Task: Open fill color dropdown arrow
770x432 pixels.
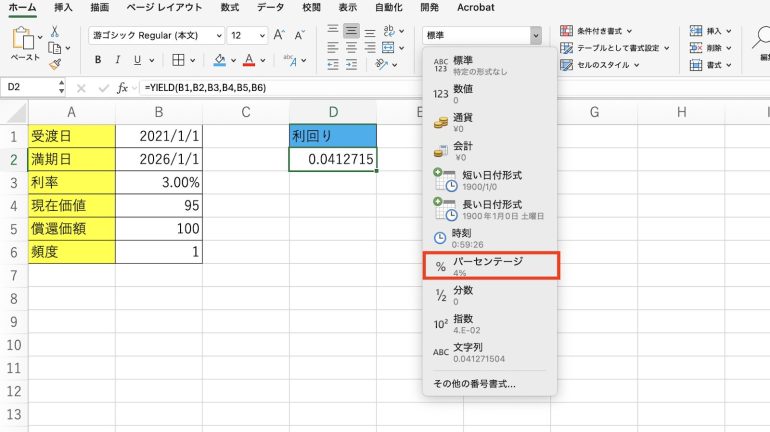Action: click(x=233, y=60)
